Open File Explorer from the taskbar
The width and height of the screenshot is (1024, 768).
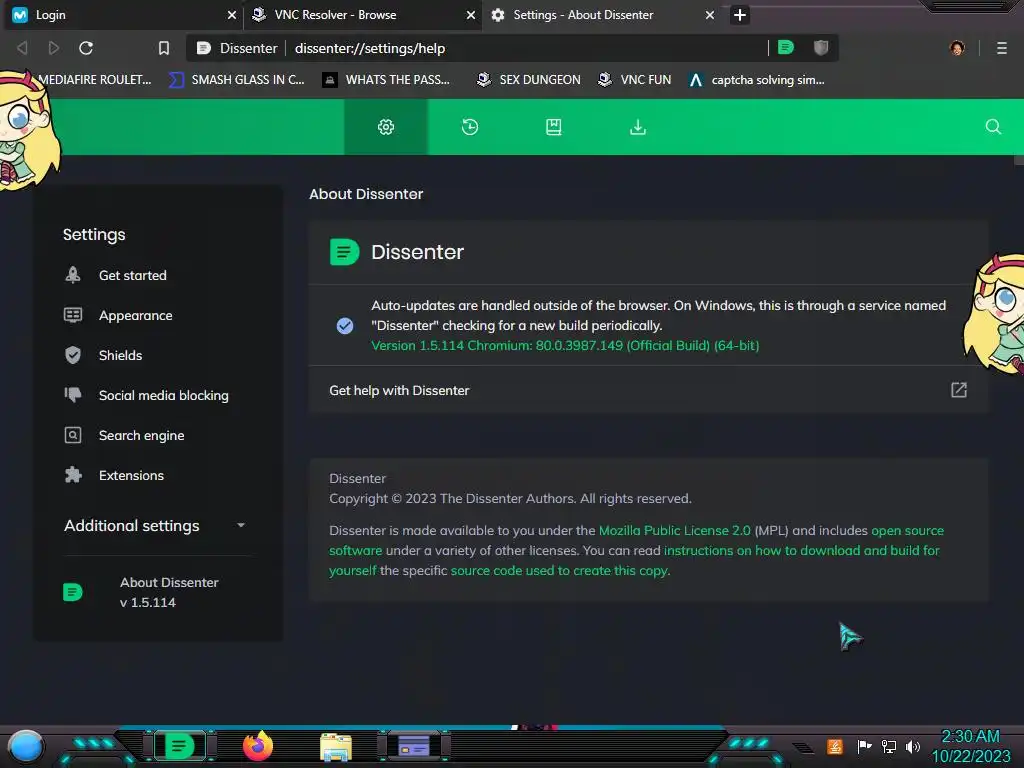[x=336, y=746]
